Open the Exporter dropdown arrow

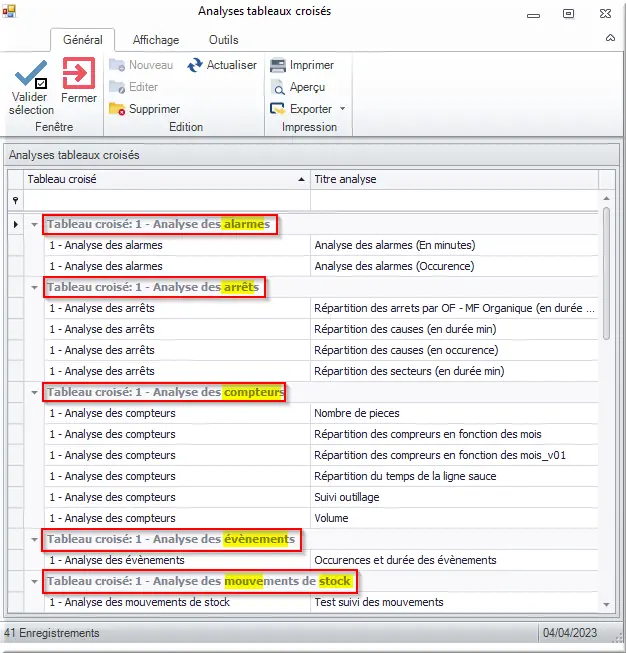click(342, 109)
